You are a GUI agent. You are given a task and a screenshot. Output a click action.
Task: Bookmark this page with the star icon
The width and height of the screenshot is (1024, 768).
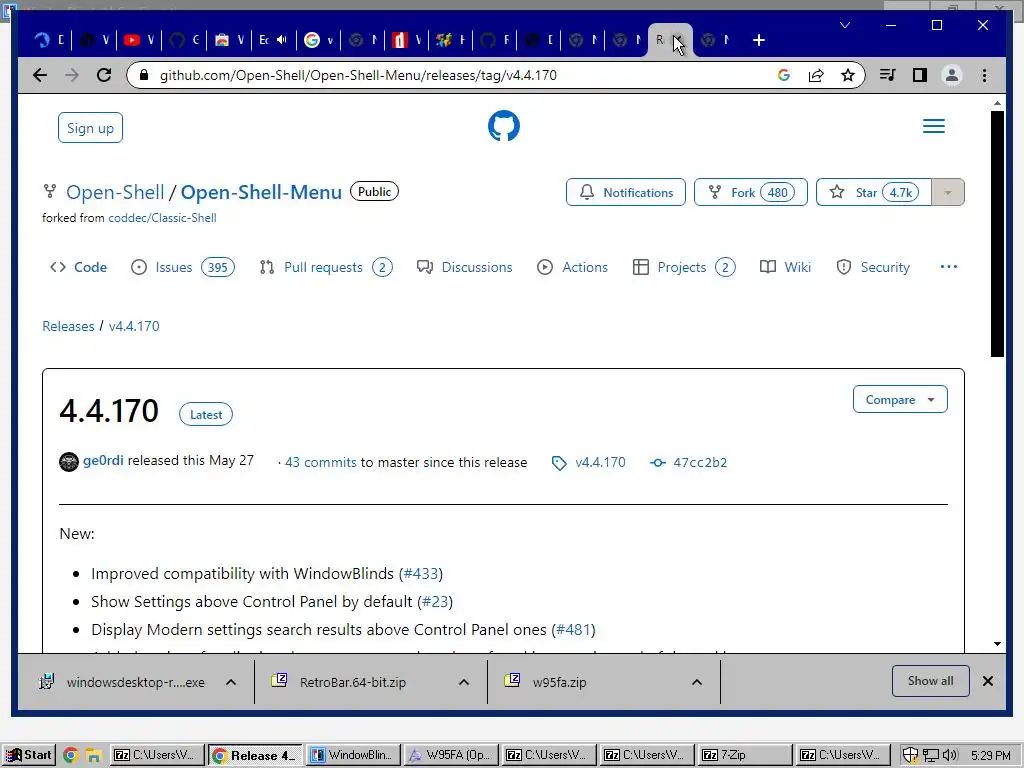click(848, 75)
